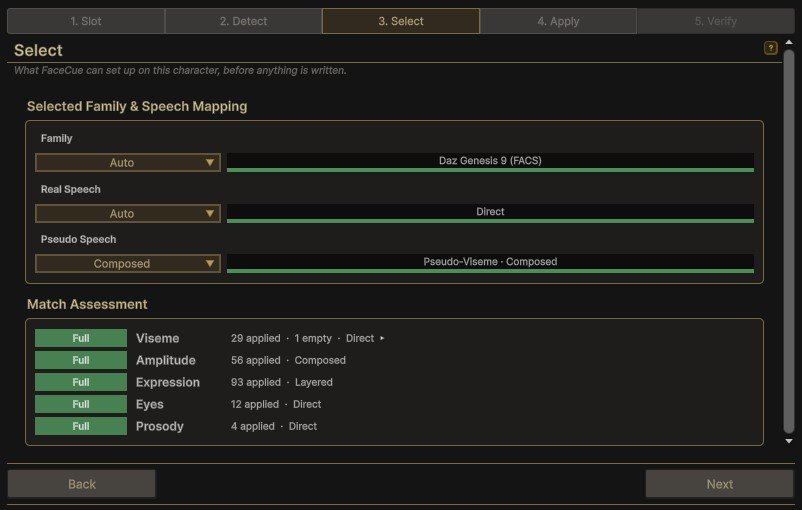Click the Full badge for Expression
The width and height of the screenshot is (802, 510).
pyautogui.click(x=81, y=382)
